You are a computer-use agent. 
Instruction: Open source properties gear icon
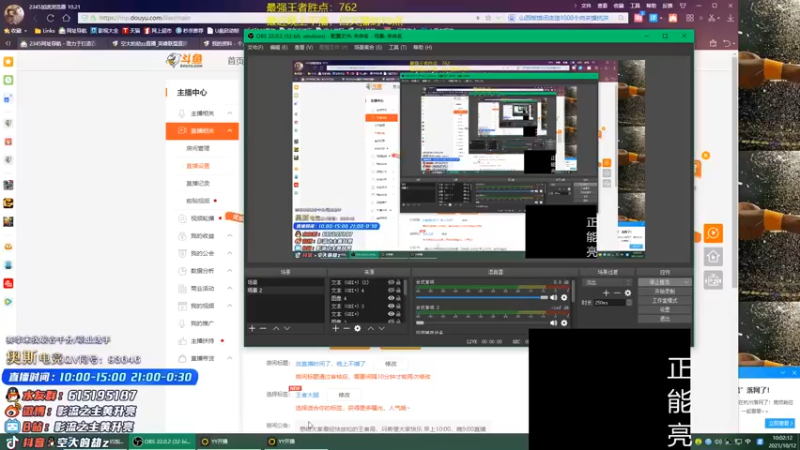coord(358,329)
